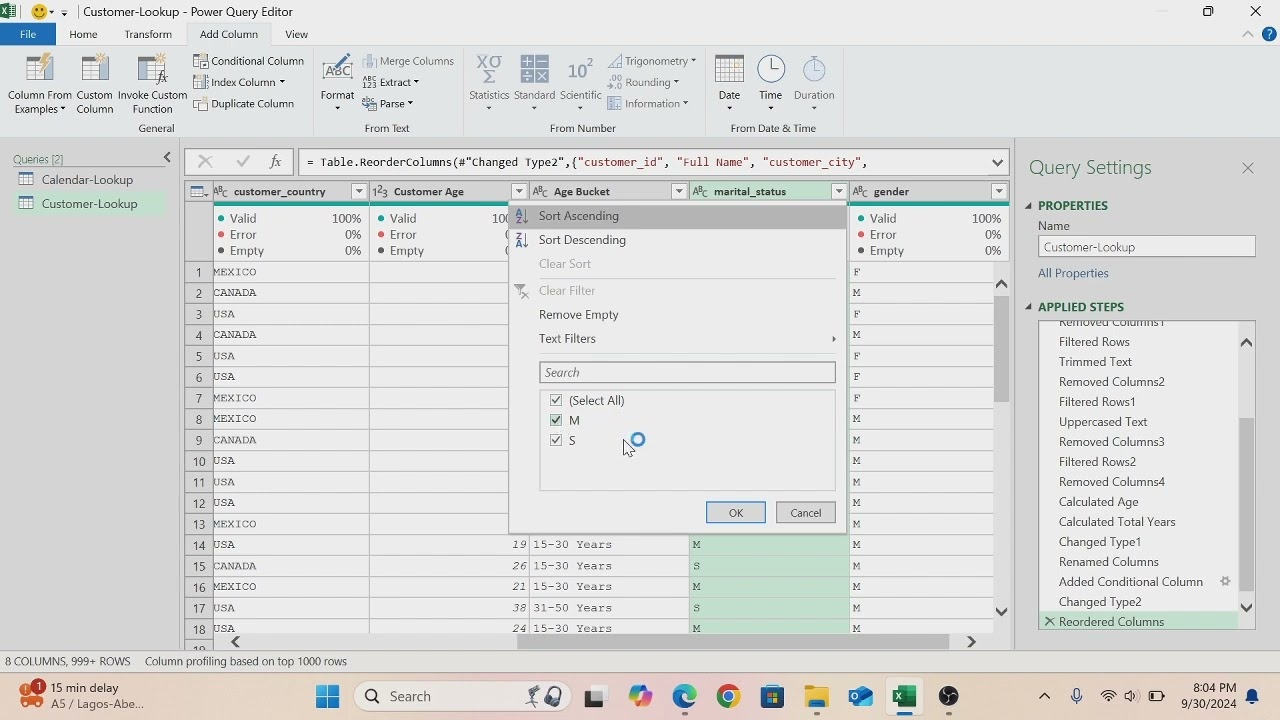This screenshot has height=720, width=1280.
Task: Click Cancel in filter dialog
Action: coord(806,513)
